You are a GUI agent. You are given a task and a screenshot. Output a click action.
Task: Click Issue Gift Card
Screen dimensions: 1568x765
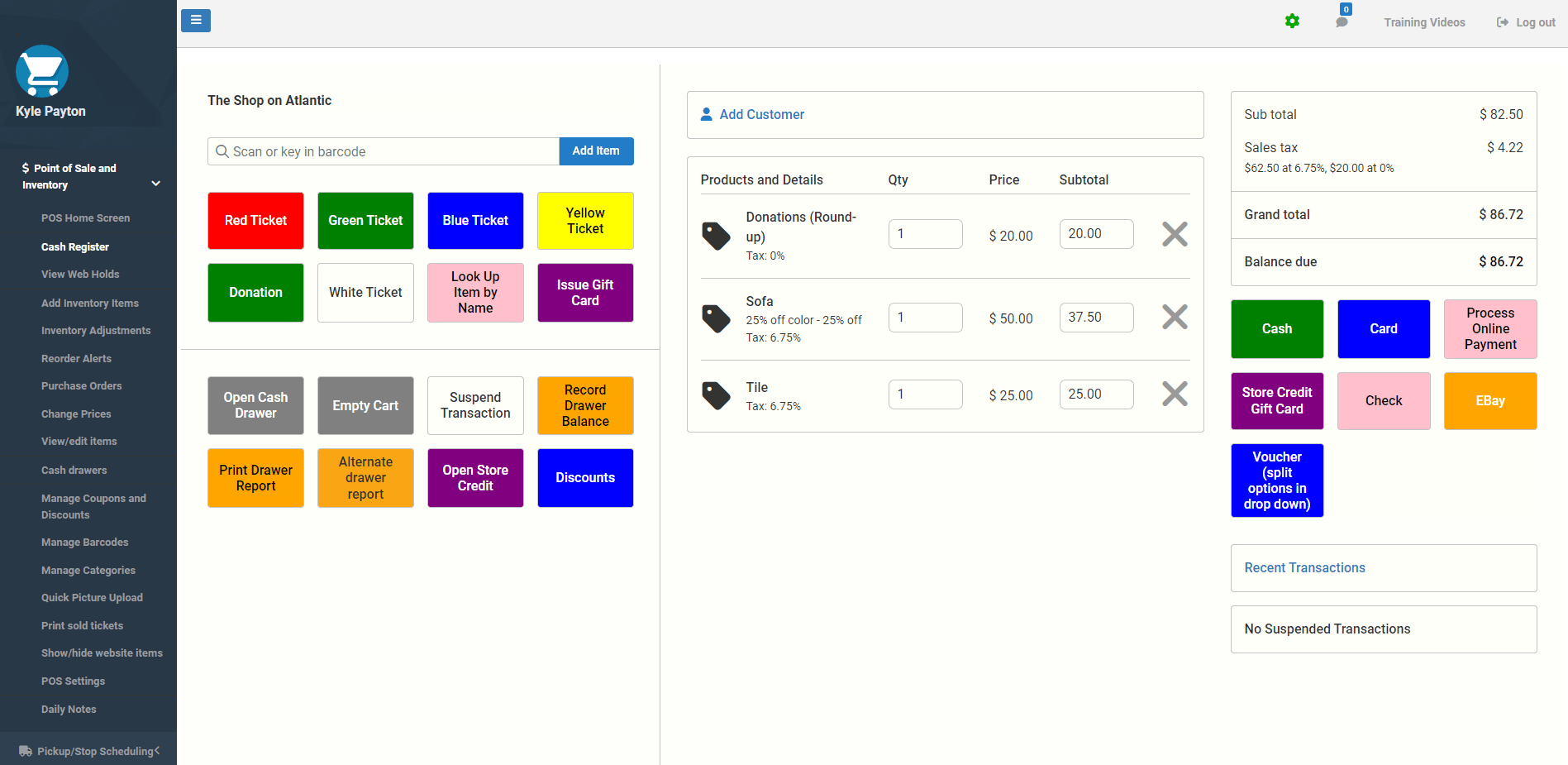click(585, 293)
